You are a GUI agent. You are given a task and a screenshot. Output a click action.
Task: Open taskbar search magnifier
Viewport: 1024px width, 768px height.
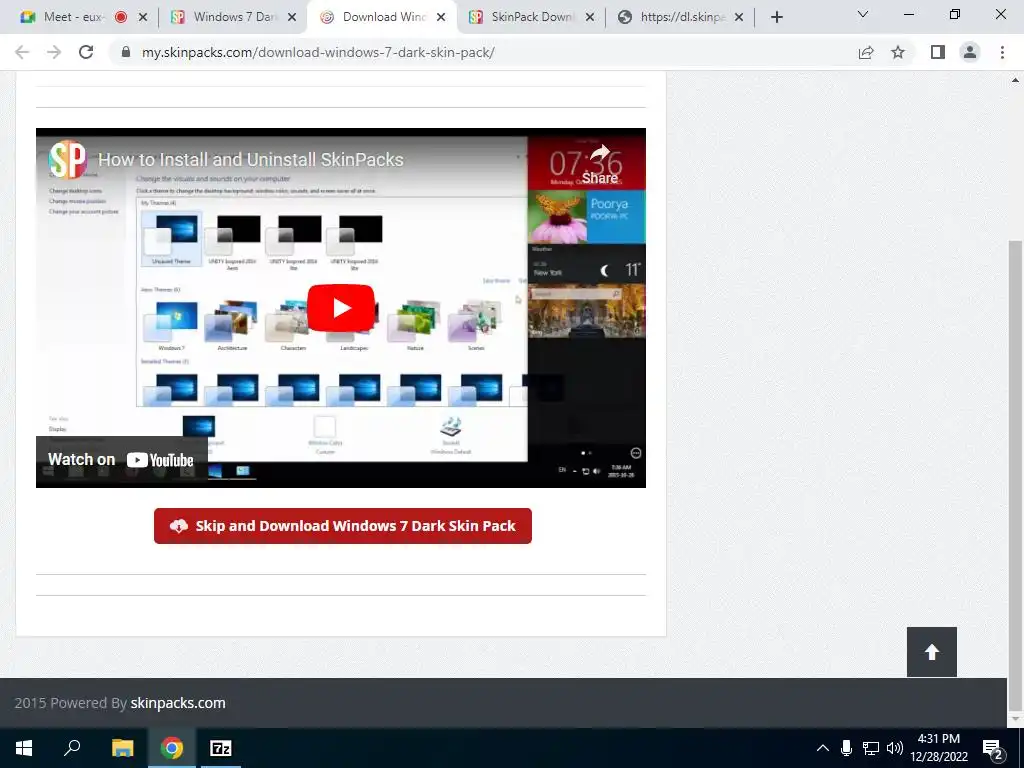[72, 748]
